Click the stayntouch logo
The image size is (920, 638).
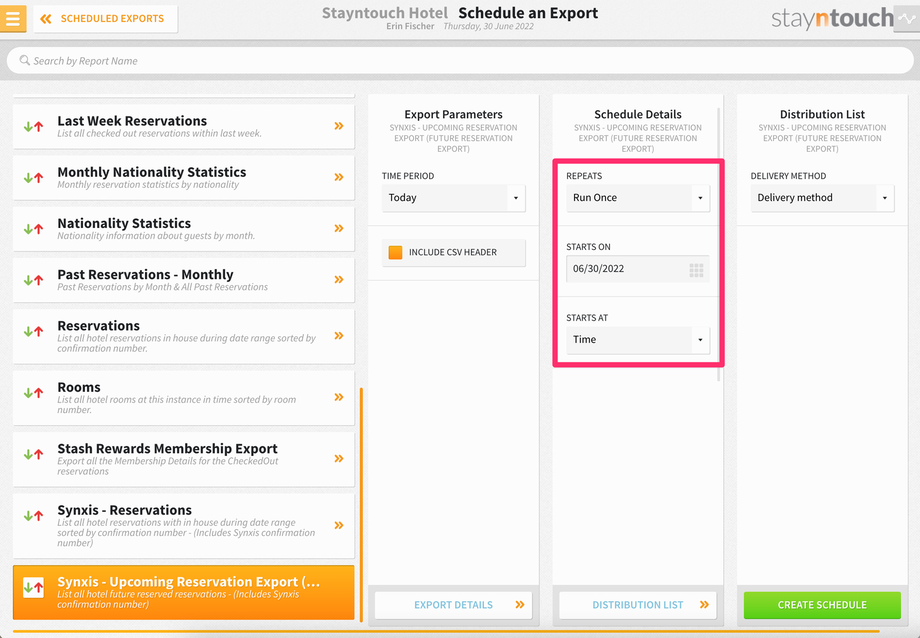[832, 19]
